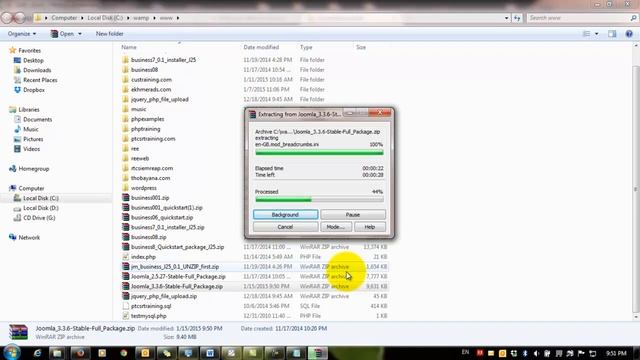This screenshot has width=640, height=360.
Task: Expand the view options dropdown arrow
Action: tap(597, 34)
